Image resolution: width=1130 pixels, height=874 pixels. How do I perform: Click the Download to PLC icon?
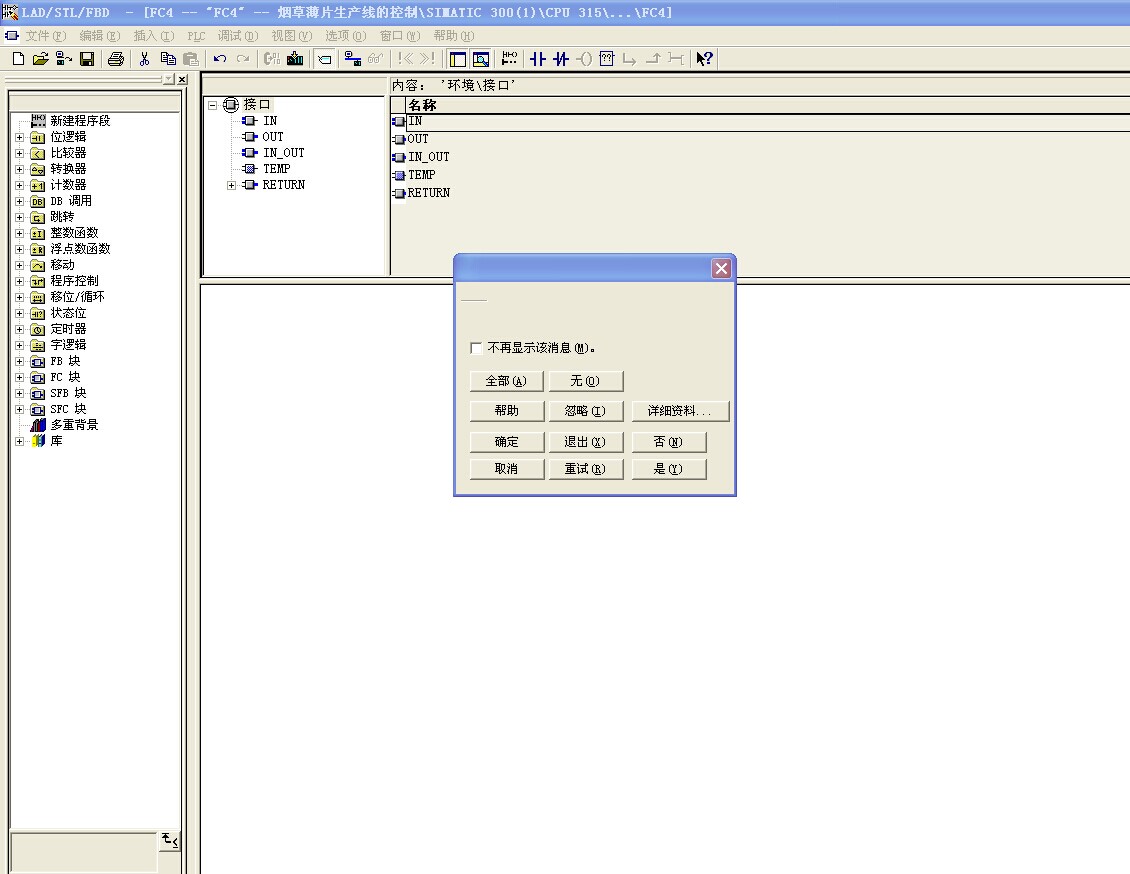[295, 59]
